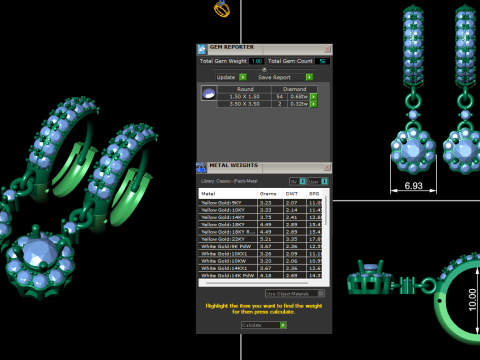Click the small gold ring icon at top

pyautogui.click(x=222, y=9)
